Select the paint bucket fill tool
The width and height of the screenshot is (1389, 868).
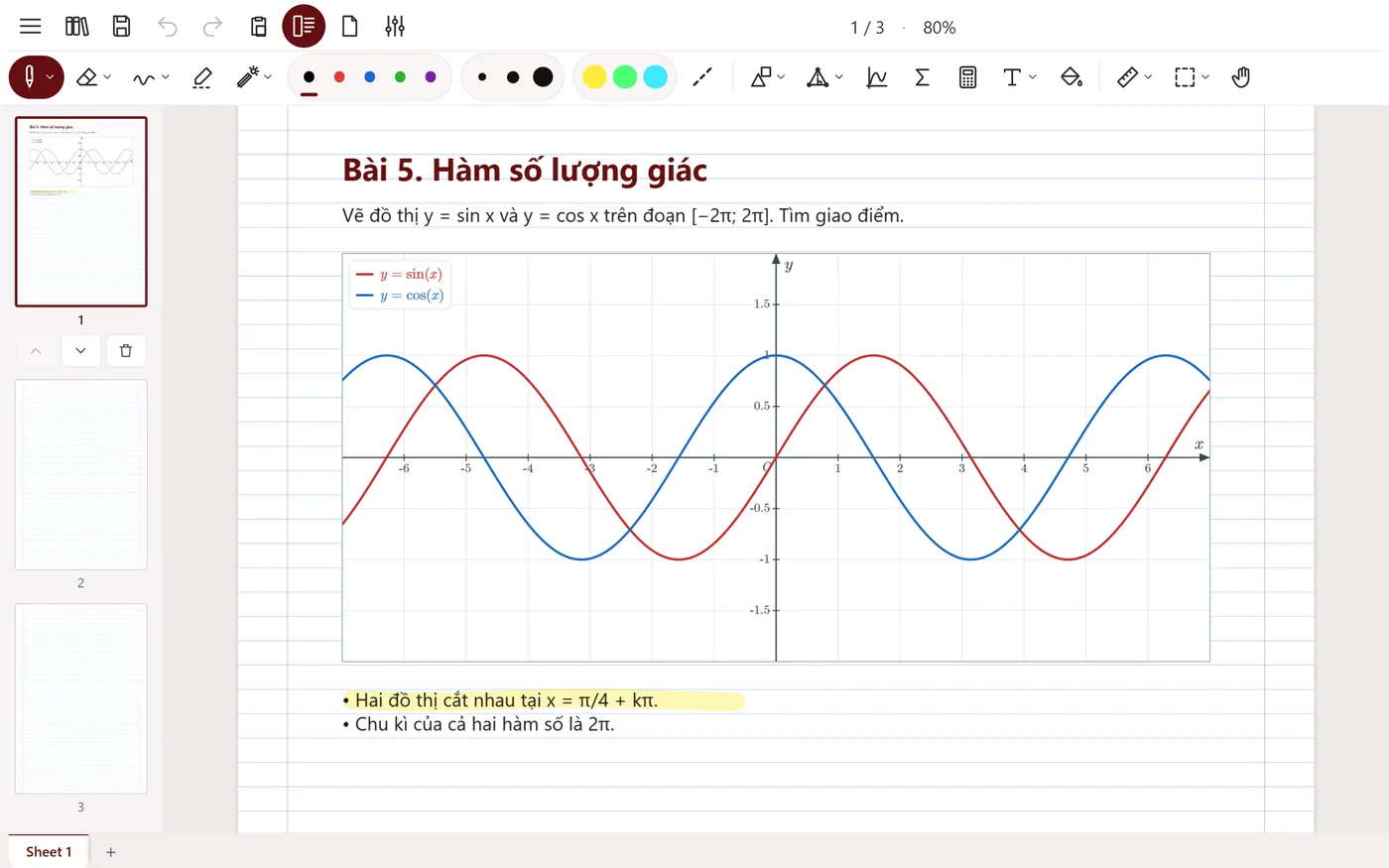(1072, 77)
